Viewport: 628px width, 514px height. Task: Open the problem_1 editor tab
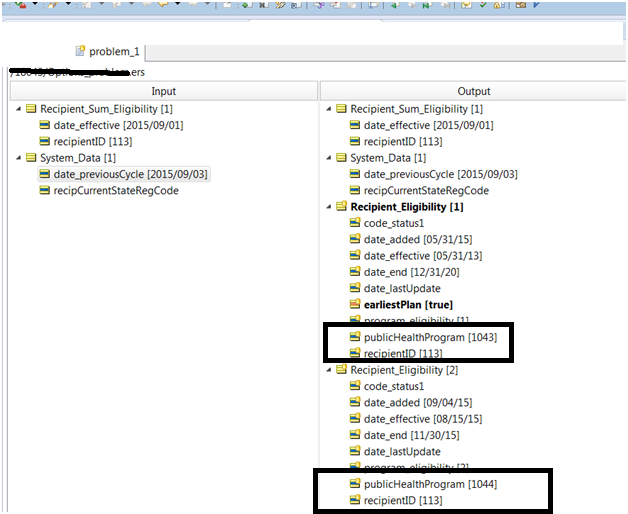108,52
